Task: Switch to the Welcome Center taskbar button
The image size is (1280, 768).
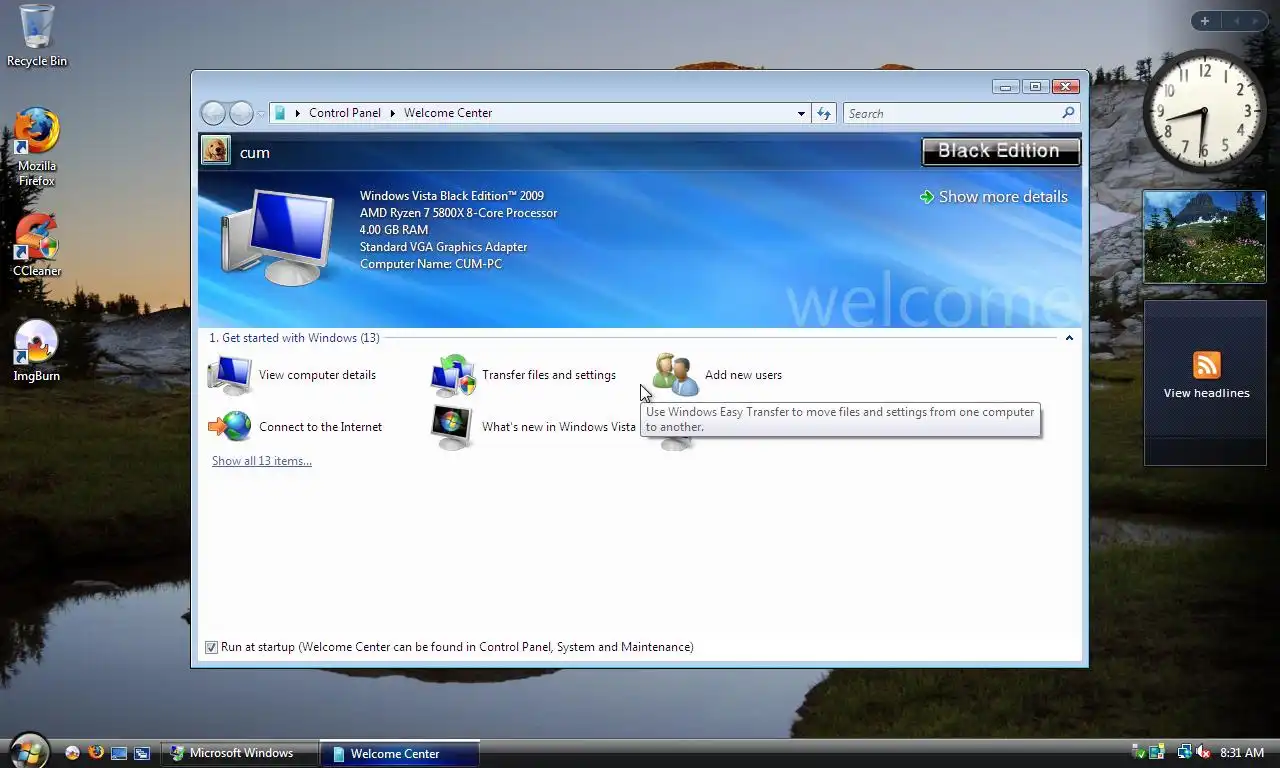Action: click(400, 753)
